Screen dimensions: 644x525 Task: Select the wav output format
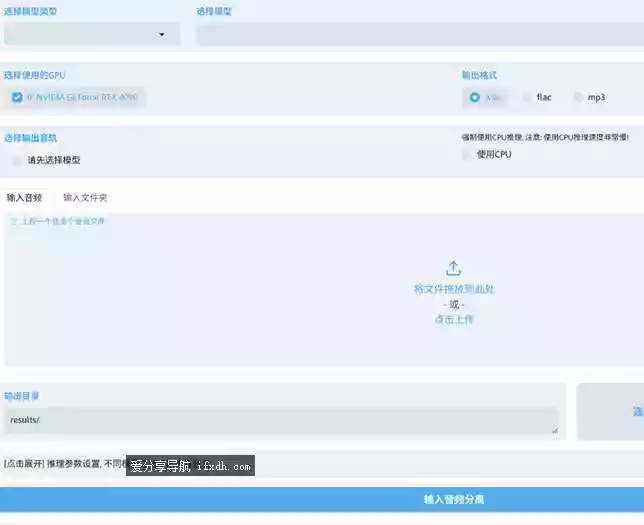pyautogui.click(x=475, y=97)
